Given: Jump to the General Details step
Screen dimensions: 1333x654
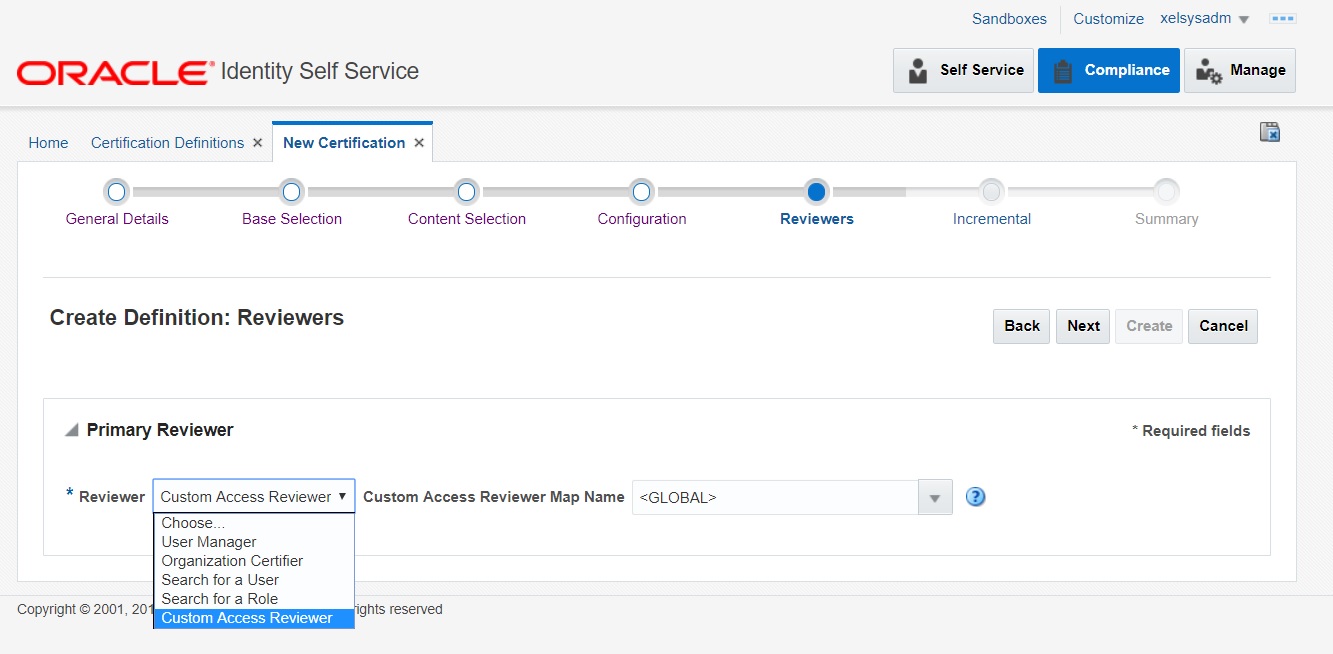Looking at the screenshot, I should coord(117,192).
